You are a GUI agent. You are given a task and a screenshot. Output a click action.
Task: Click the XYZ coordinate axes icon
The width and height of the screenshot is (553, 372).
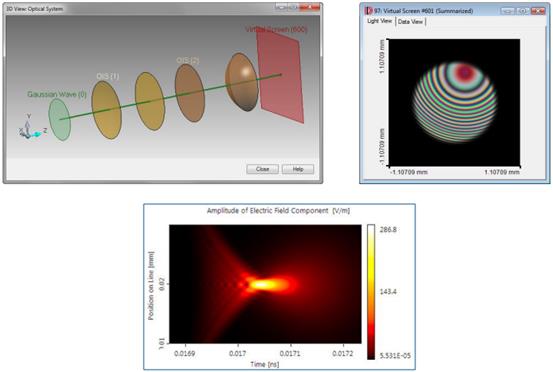click(x=32, y=127)
